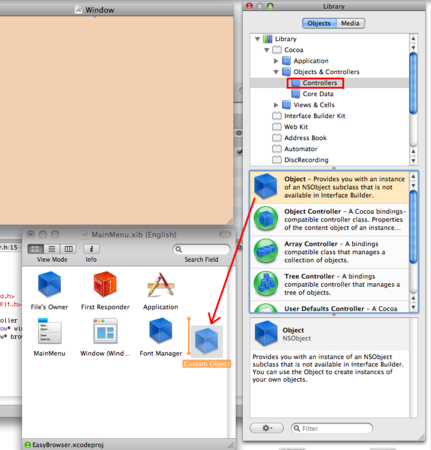This screenshot has height=450, width=431.
Task: Select the MainMenu object icon
Action: 49,331
